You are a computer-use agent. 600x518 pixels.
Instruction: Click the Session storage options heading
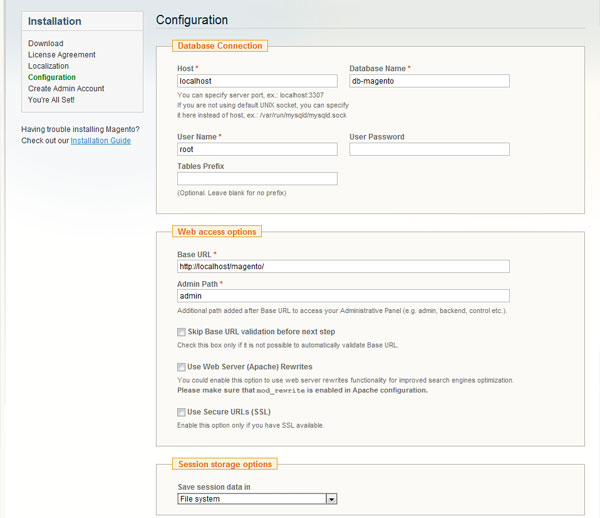click(x=225, y=464)
